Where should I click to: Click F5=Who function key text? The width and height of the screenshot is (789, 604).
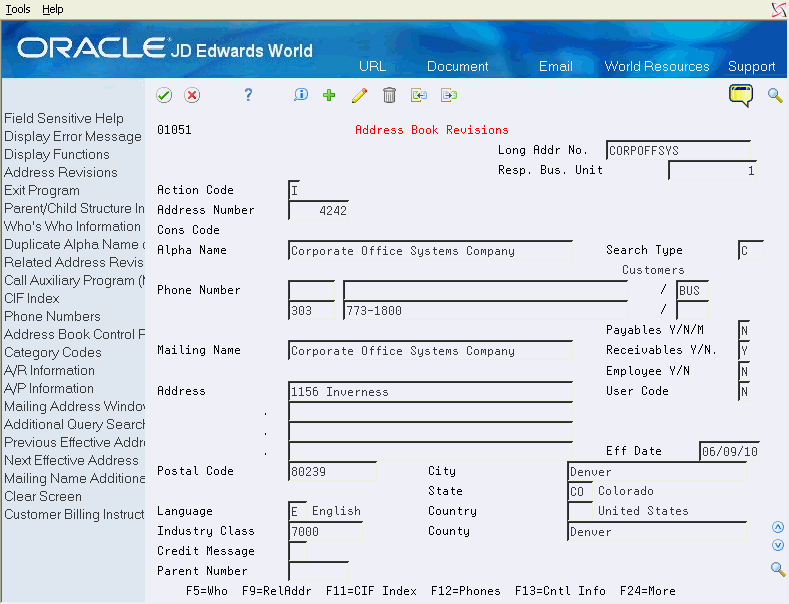pyautogui.click(x=207, y=591)
